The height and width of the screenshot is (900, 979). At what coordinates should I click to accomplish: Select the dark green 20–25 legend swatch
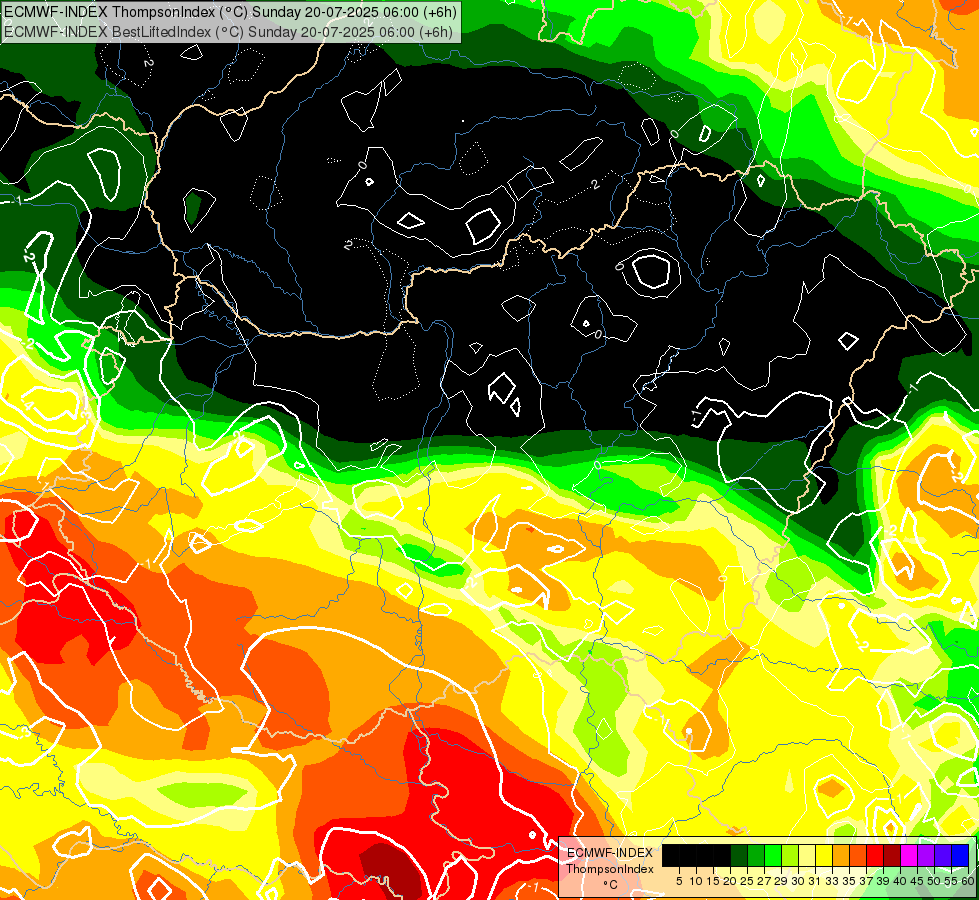click(739, 855)
